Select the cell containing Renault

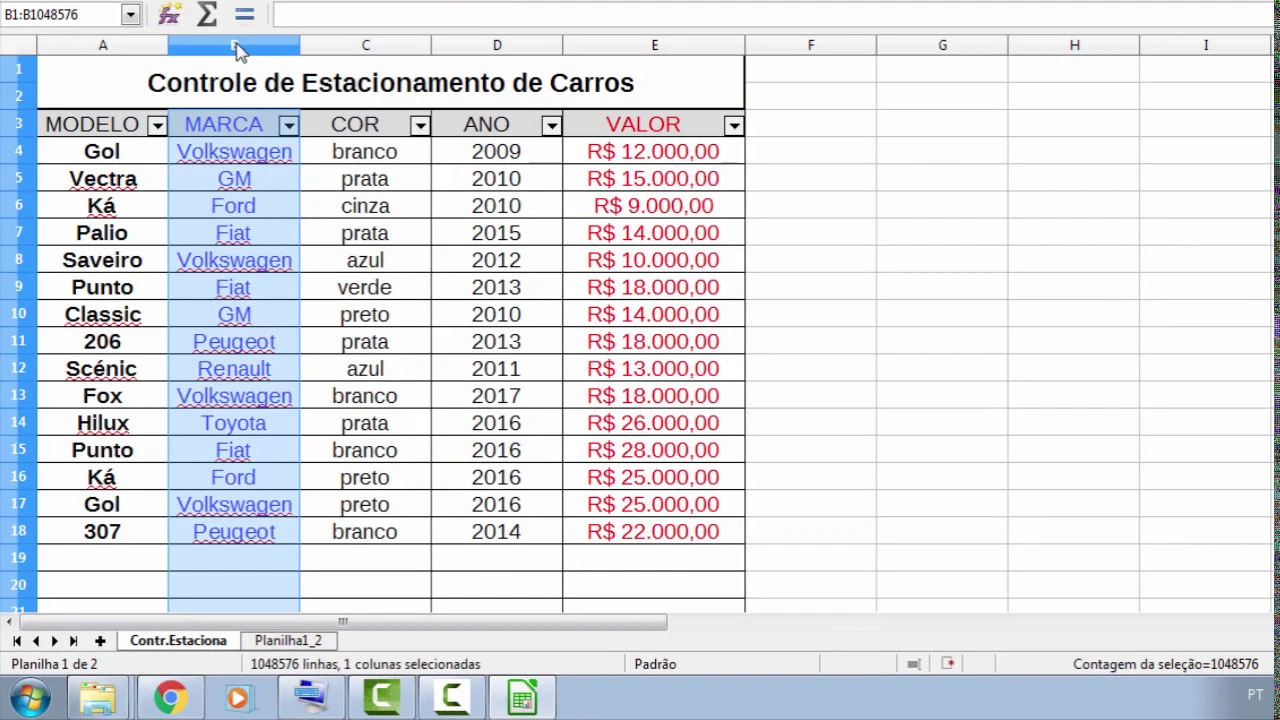[234, 368]
